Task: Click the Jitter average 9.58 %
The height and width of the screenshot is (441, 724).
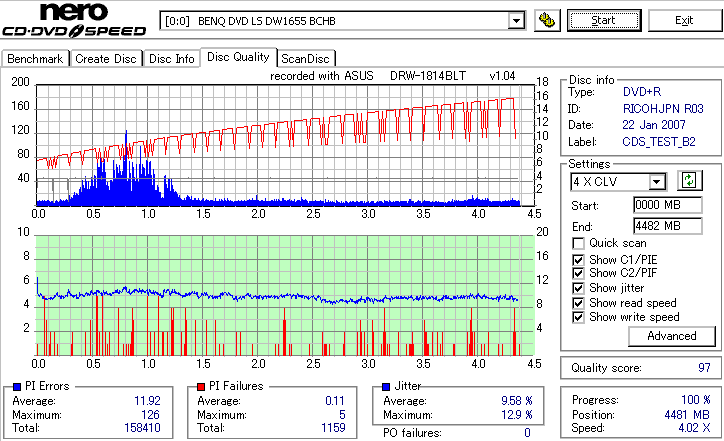Action: pos(517,400)
